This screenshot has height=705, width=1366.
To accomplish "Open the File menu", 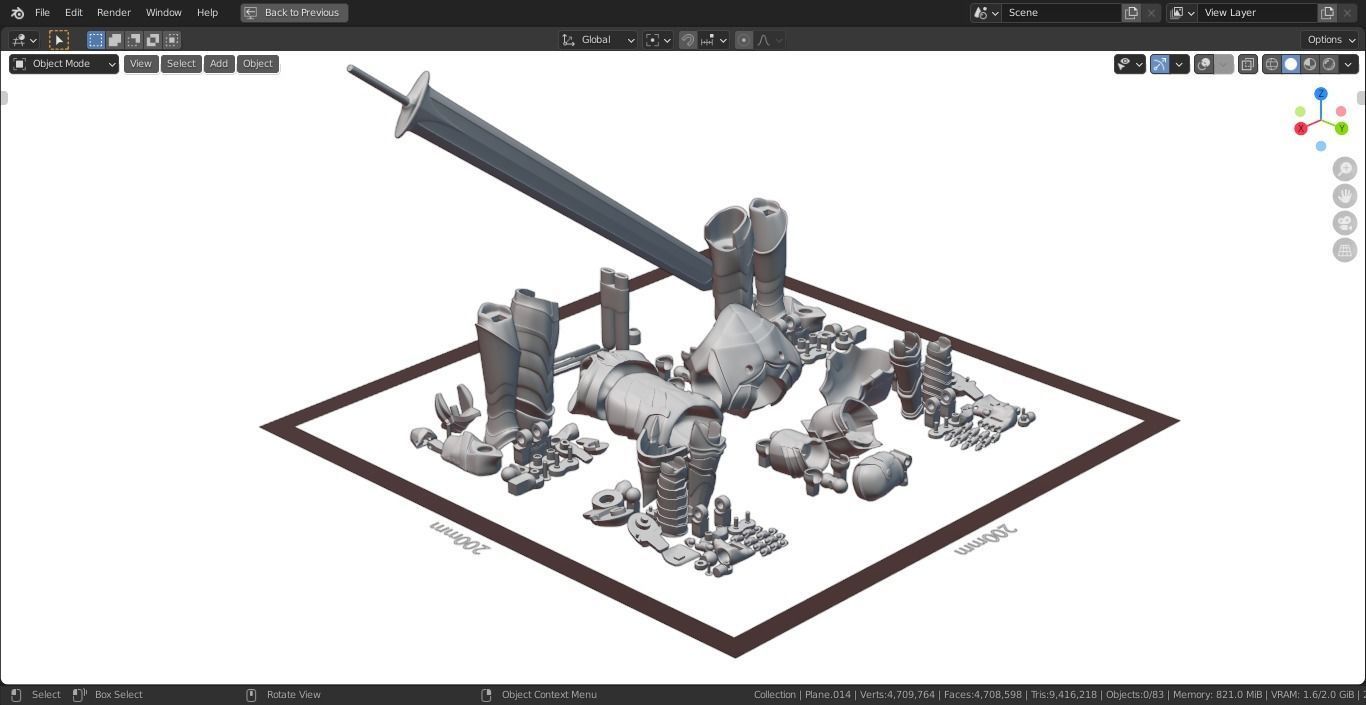I will point(42,13).
